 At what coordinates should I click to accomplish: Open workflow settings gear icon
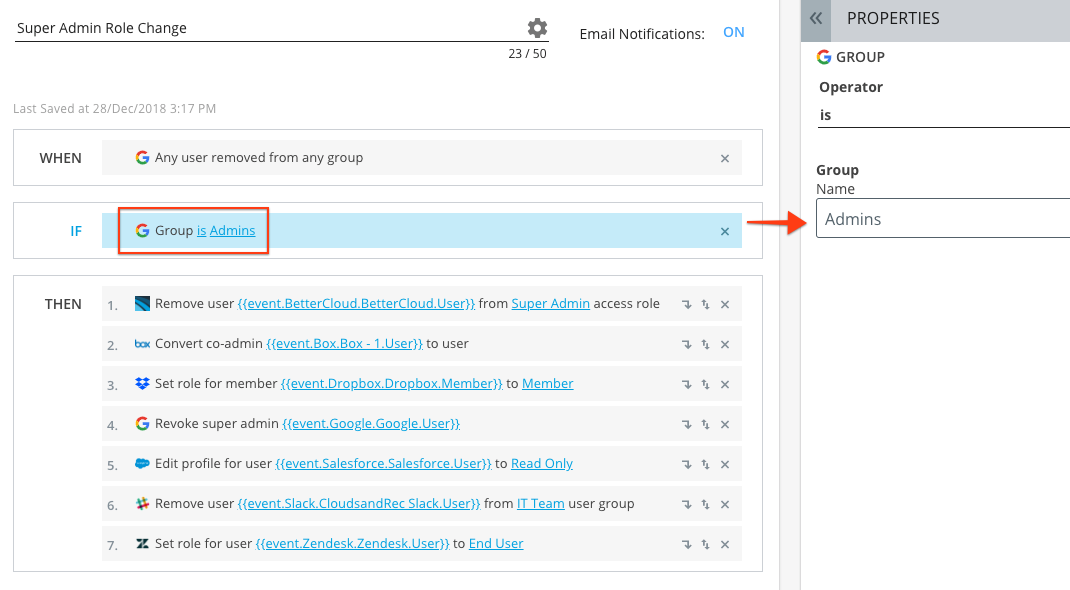click(x=537, y=28)
